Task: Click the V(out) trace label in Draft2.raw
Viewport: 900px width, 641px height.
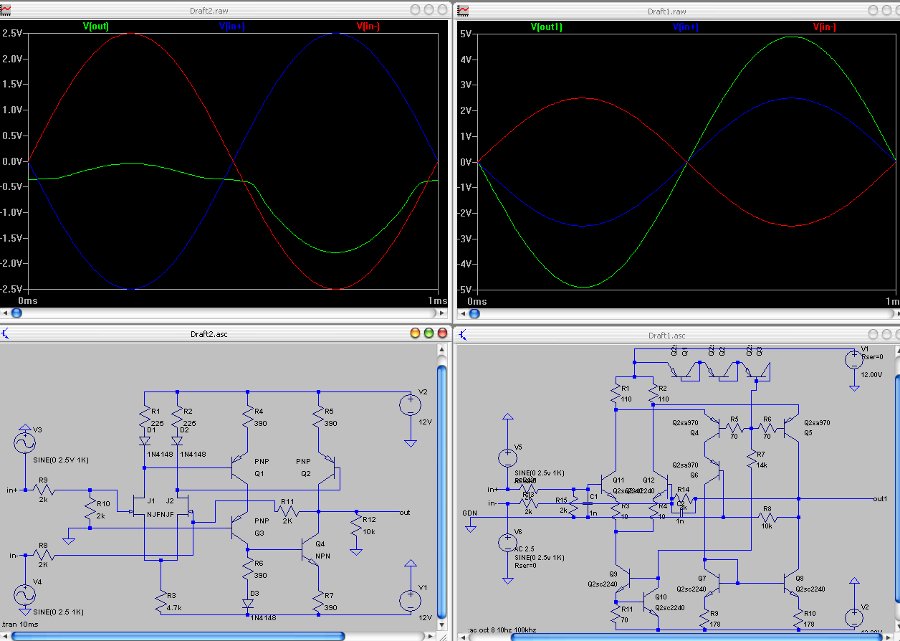Action: [x=96, y=26]
